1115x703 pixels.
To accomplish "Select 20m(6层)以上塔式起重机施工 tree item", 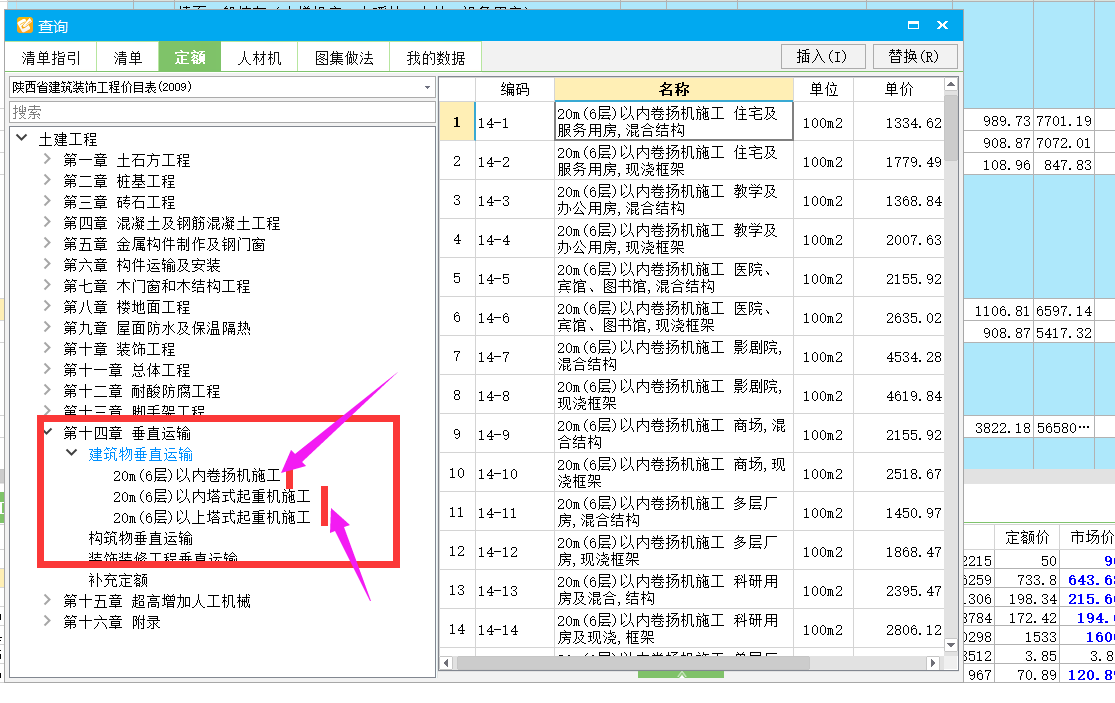I will point(212,517).
